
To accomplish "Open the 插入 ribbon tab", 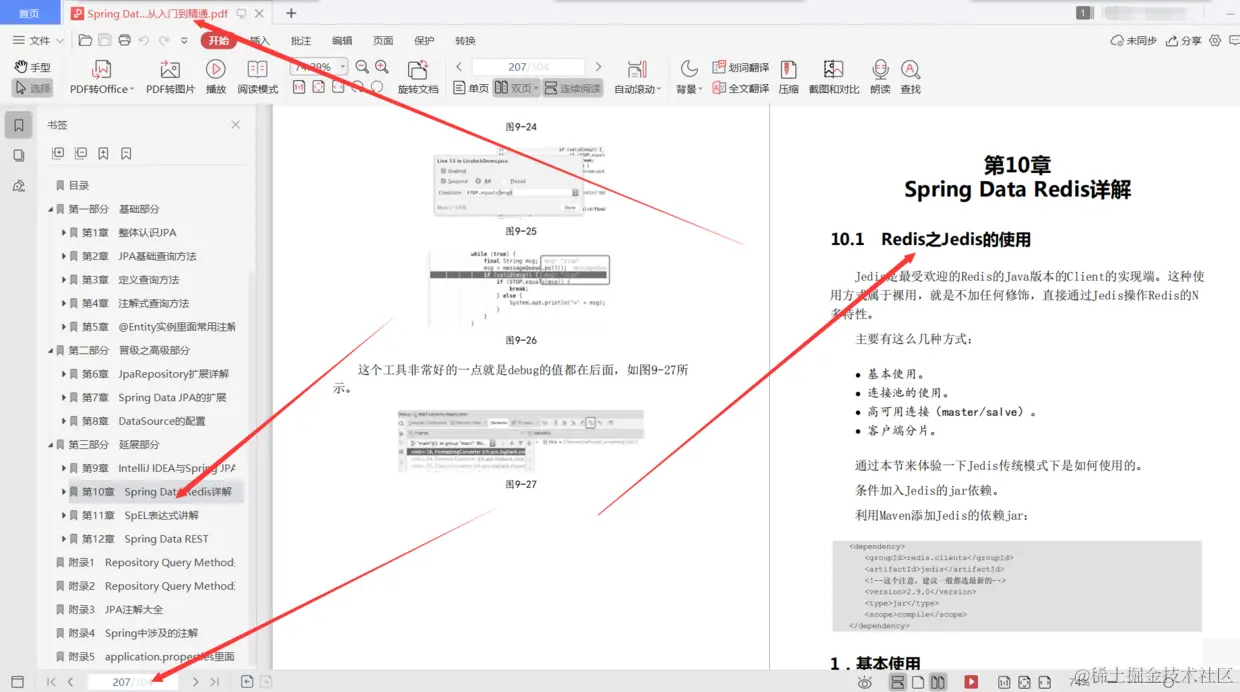I will [x=260, y=41].
